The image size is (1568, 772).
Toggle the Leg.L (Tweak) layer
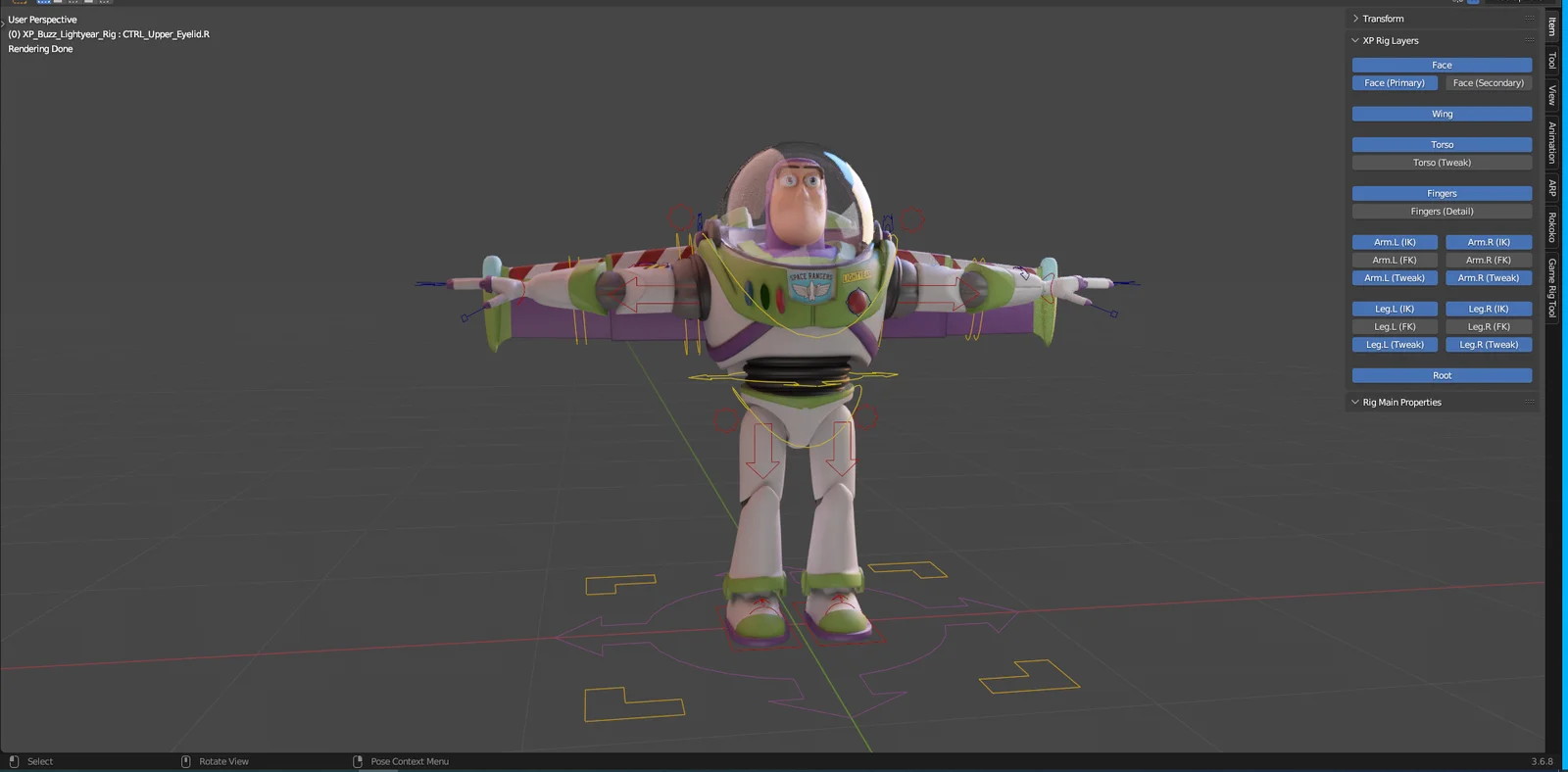1395,345
